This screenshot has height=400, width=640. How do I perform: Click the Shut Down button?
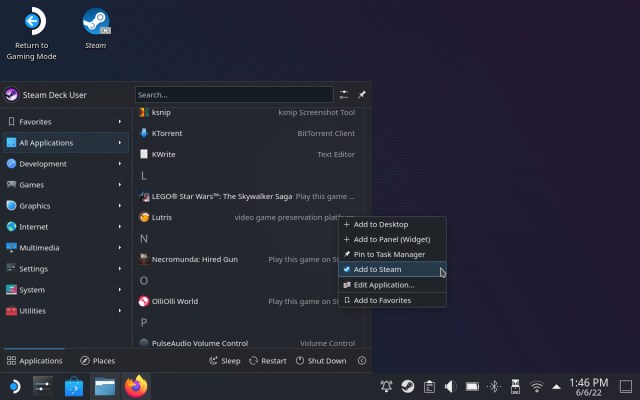[321, 361]
